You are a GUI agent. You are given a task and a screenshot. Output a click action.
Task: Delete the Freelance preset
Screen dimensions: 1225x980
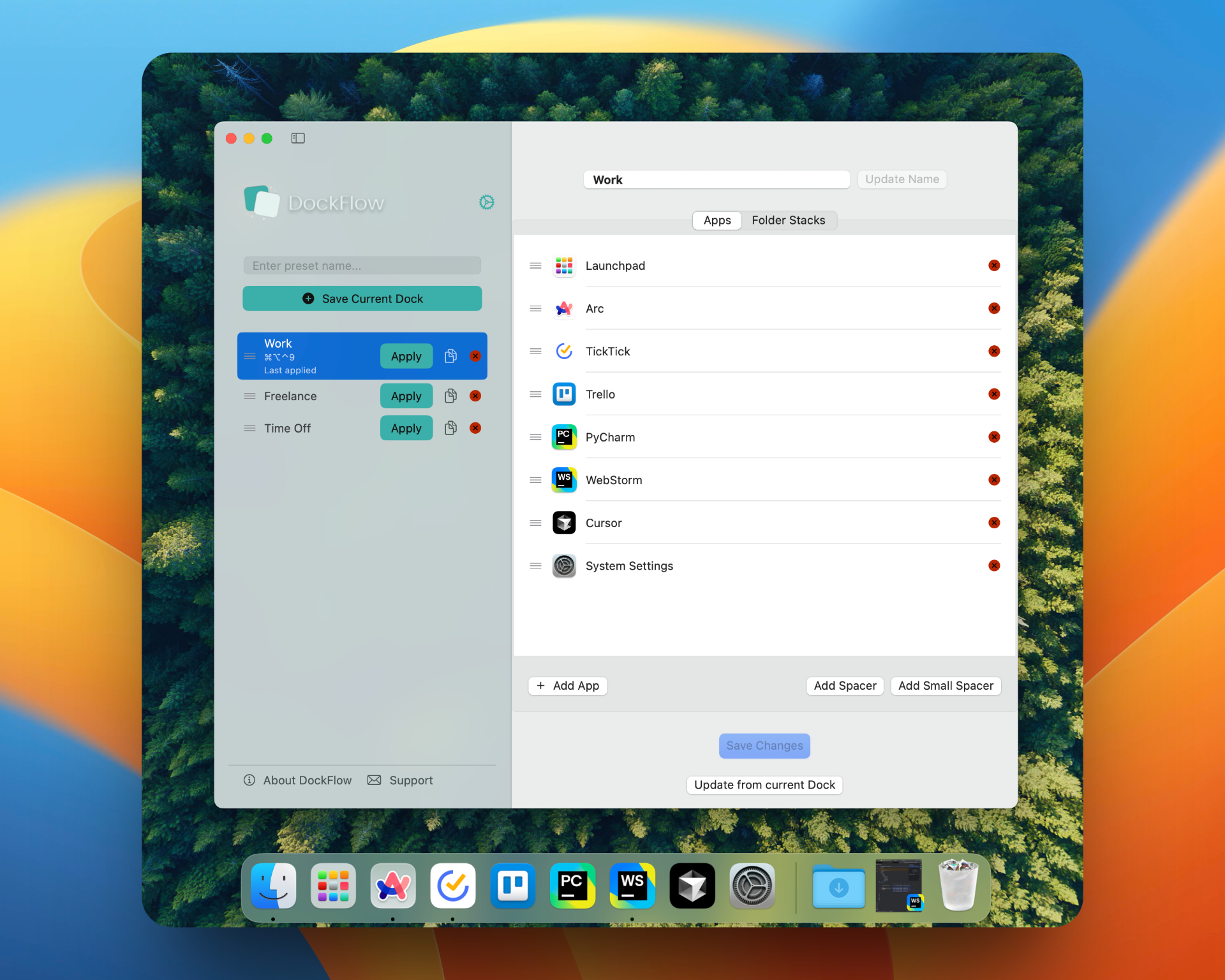475,396
